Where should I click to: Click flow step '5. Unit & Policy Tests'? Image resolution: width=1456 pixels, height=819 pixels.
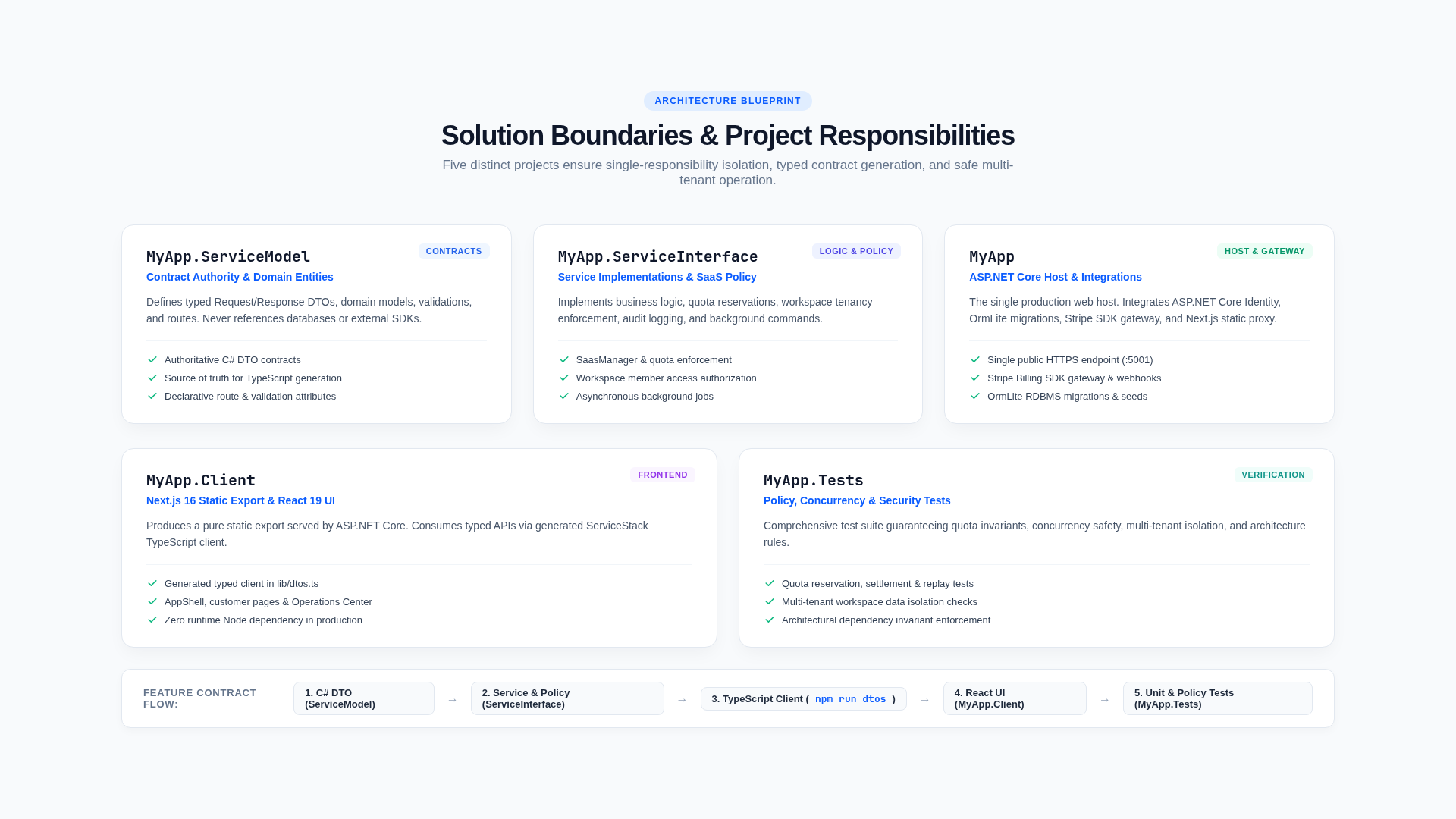click(x=1217, y=698)
